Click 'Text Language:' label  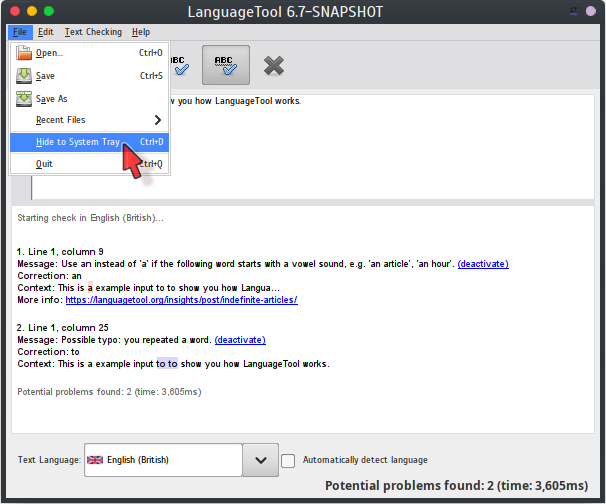tap(49, 460)
